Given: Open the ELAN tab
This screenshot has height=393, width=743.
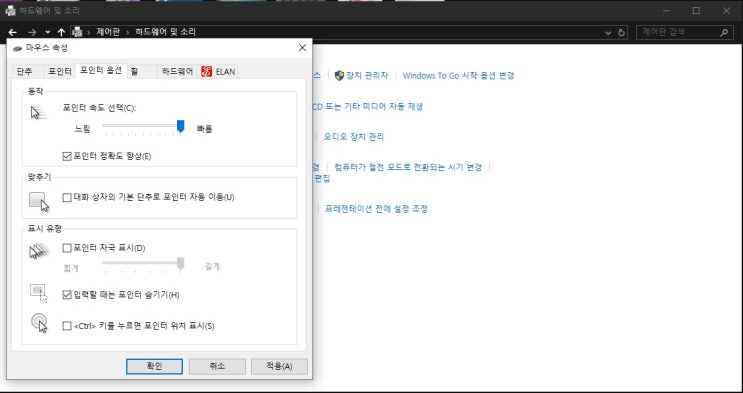Looking at the screenshot, I should click(218, 72).
